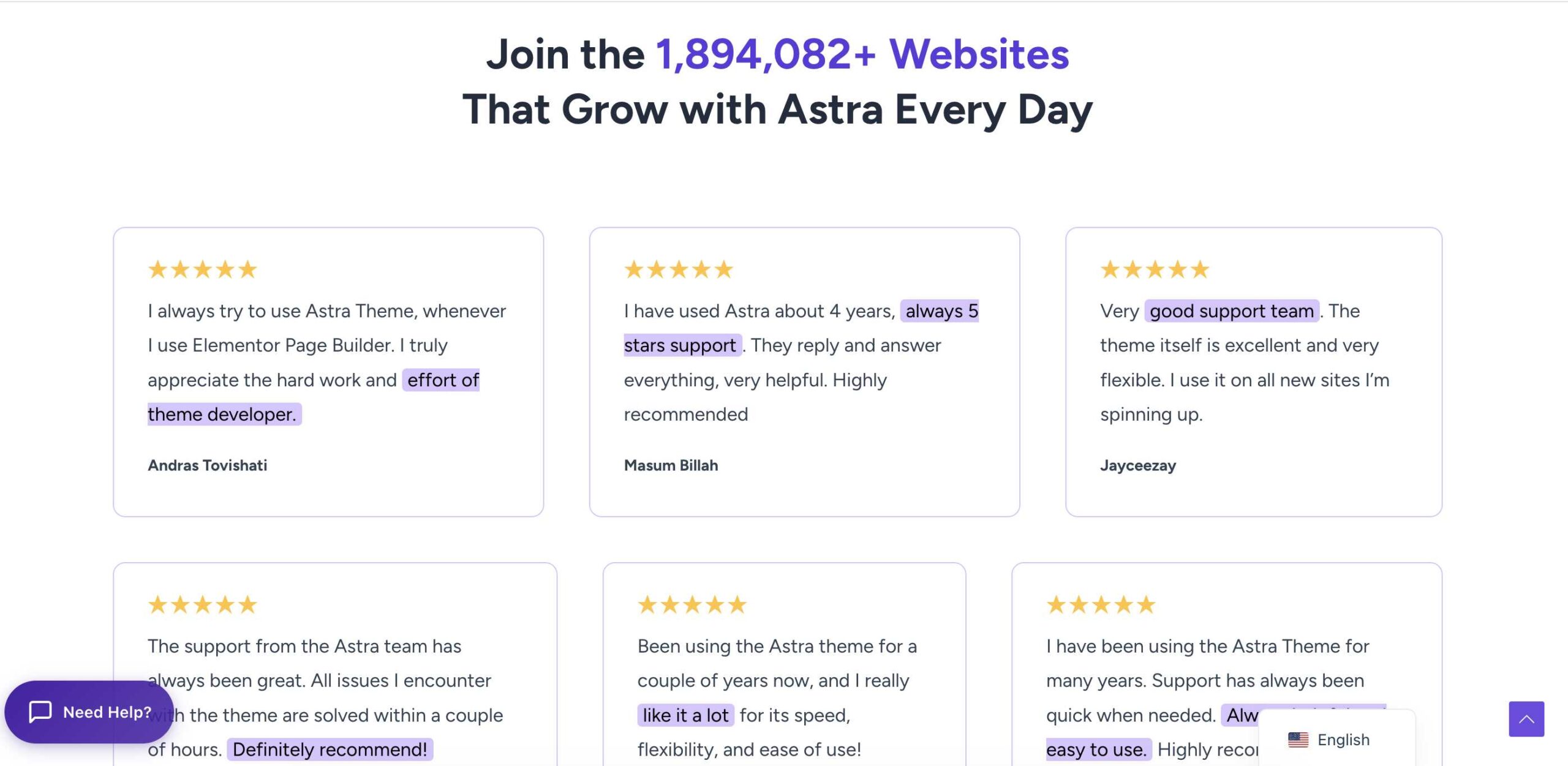Image resolution: width=1568 pixels, height=766 pixels.
Task: Click the highlighted 'theme developer.' phrase
Action: click(x=224, y=415)
